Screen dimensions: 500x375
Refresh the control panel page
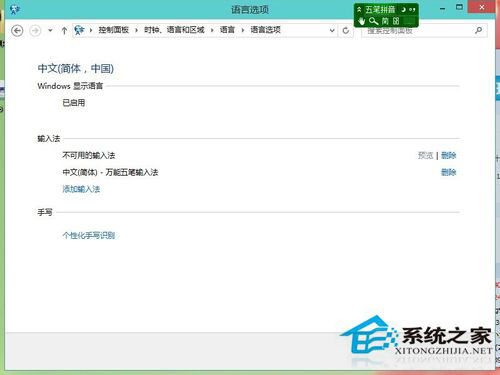[x=346, y=31]
